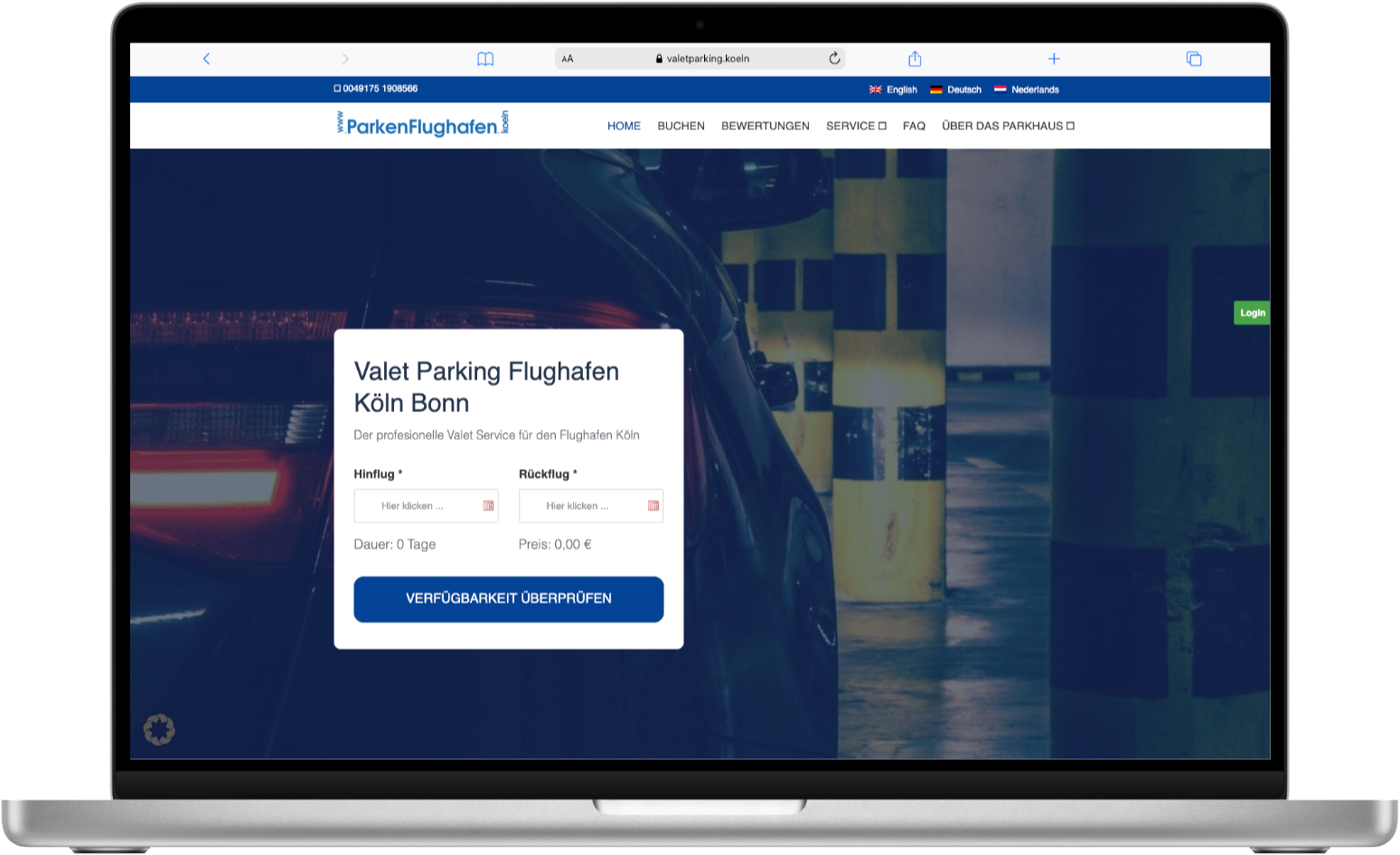Open the cookie settings badge icon
This screenshot has width=1400, height=855.
click(159, 729)
